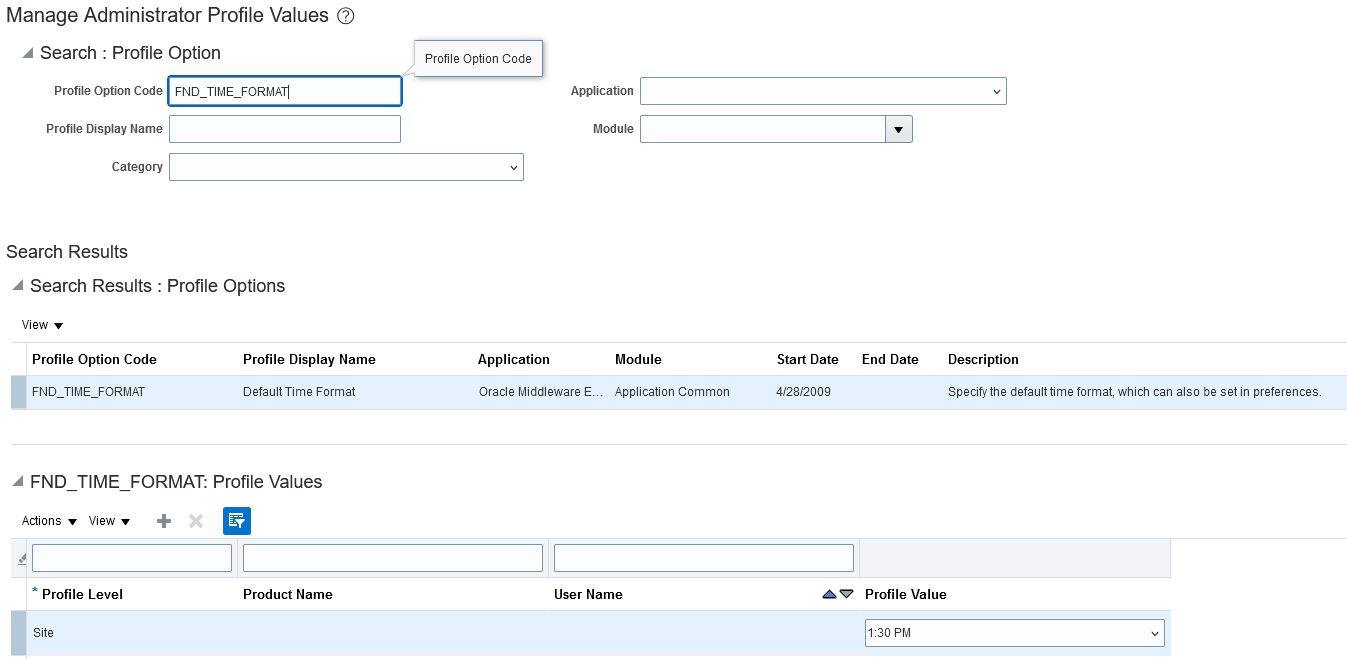Collapse Search Results : Profile Options section
This screenshot has width=1347, height=659.
pyautogui.click(x=18, y=286)
